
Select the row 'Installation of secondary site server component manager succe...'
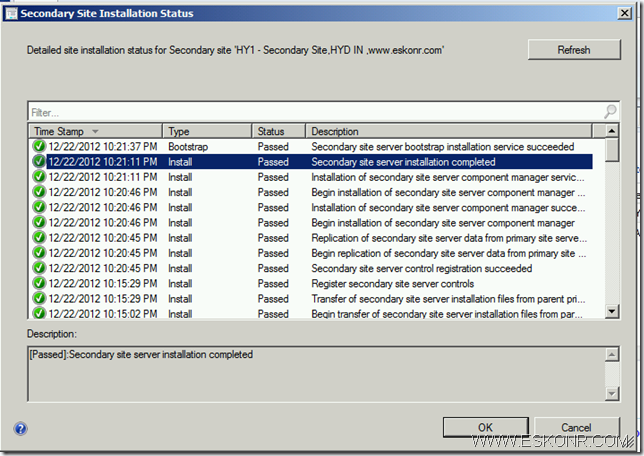point(312,207)
